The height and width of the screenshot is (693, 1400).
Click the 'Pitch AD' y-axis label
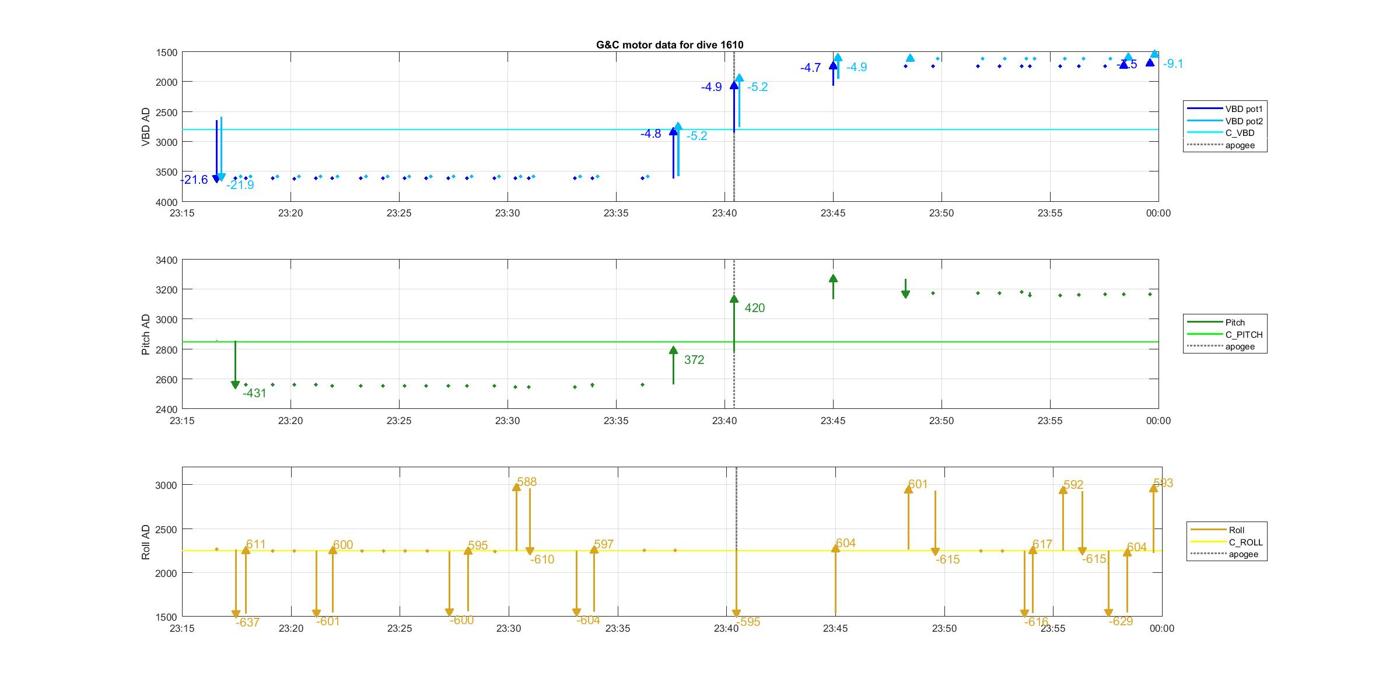click(x=146, y=335)
